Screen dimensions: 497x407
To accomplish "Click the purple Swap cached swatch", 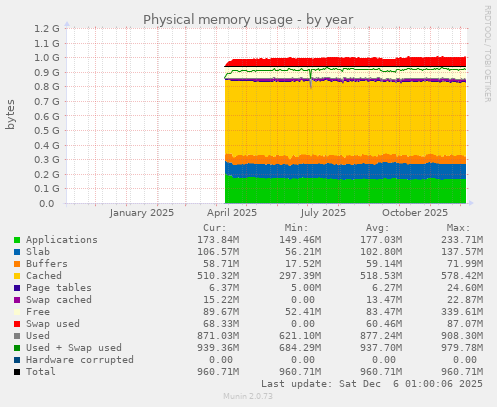I will [x=17, y=300].
